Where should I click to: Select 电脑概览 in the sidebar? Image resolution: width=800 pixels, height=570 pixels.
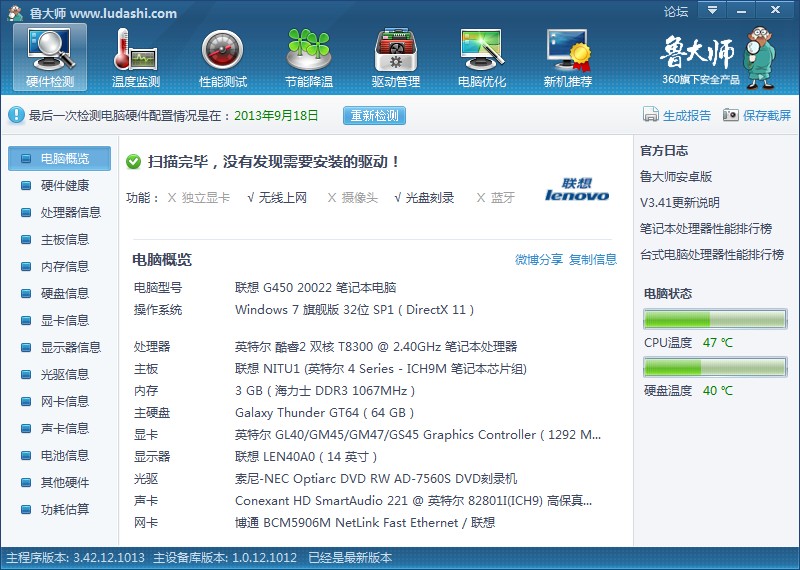click(x=59, y=158)
